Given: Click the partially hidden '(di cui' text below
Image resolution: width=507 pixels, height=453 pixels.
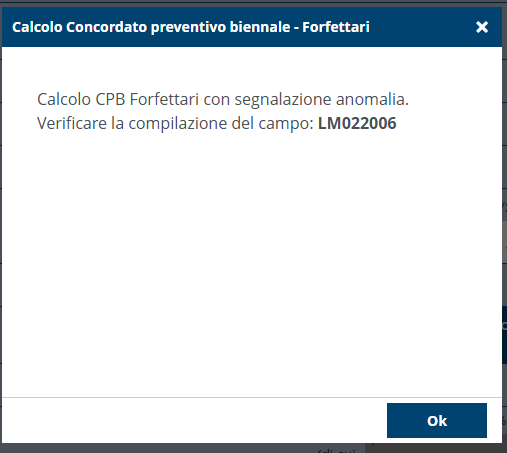Looking at the screenshot, I should [x=337, y=450].
